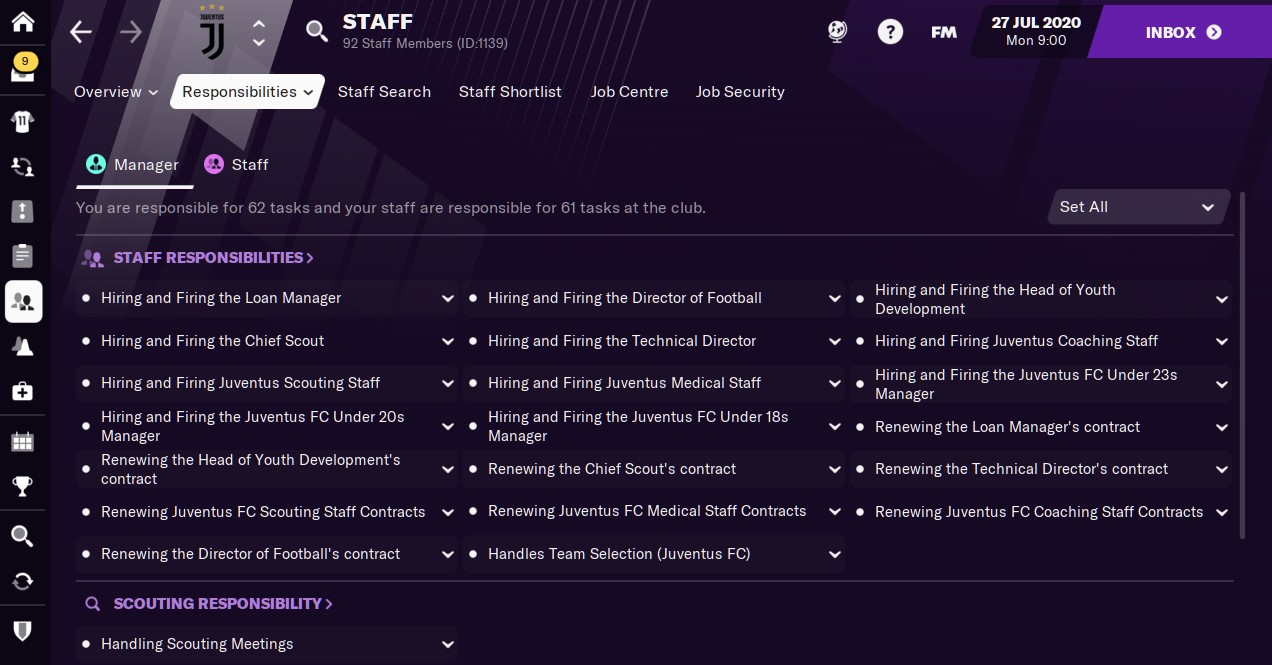Open the Staff Search tab
Image resolution: width=1272 pixels, height=665 pixels.
384,92
